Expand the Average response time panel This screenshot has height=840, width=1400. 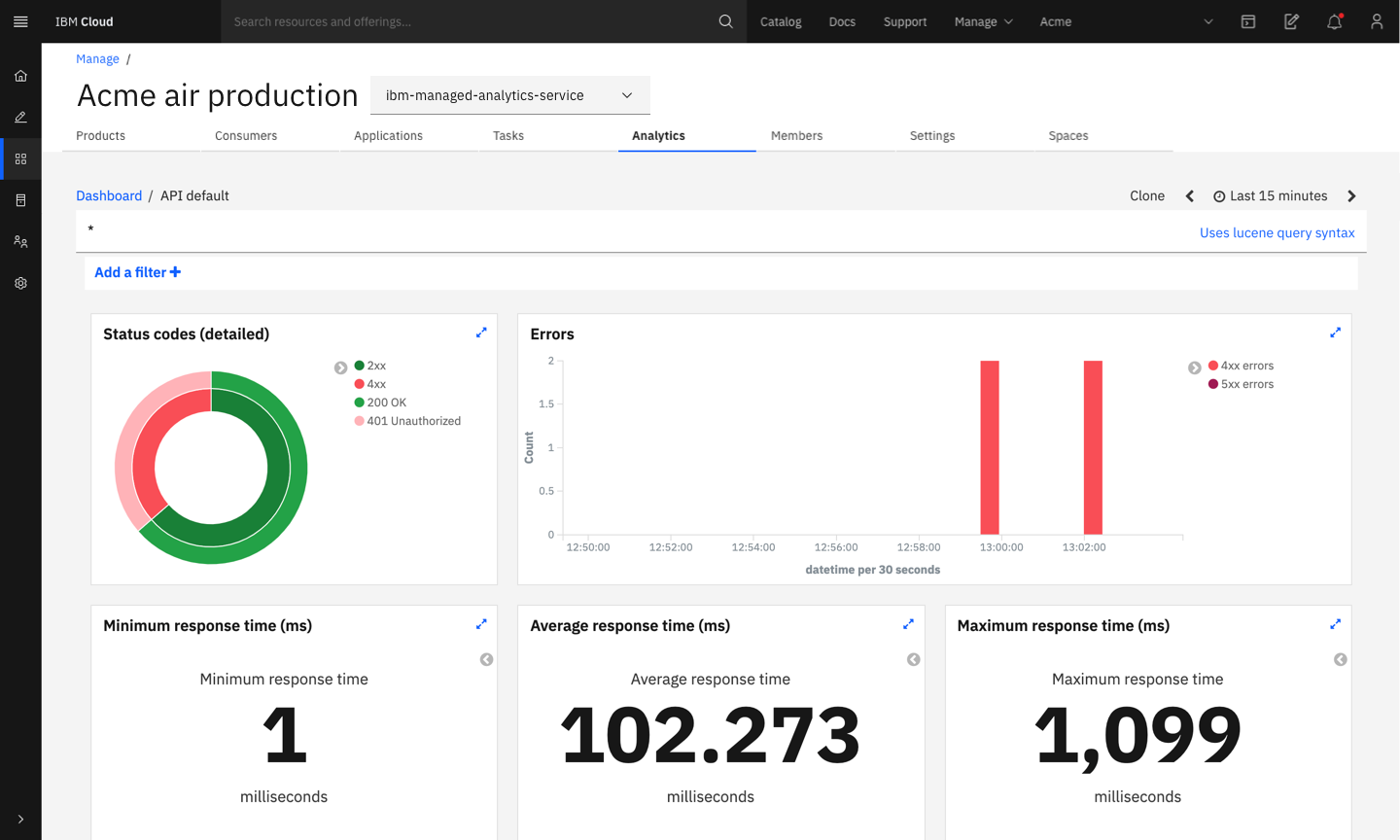click(x=908, y=624)
